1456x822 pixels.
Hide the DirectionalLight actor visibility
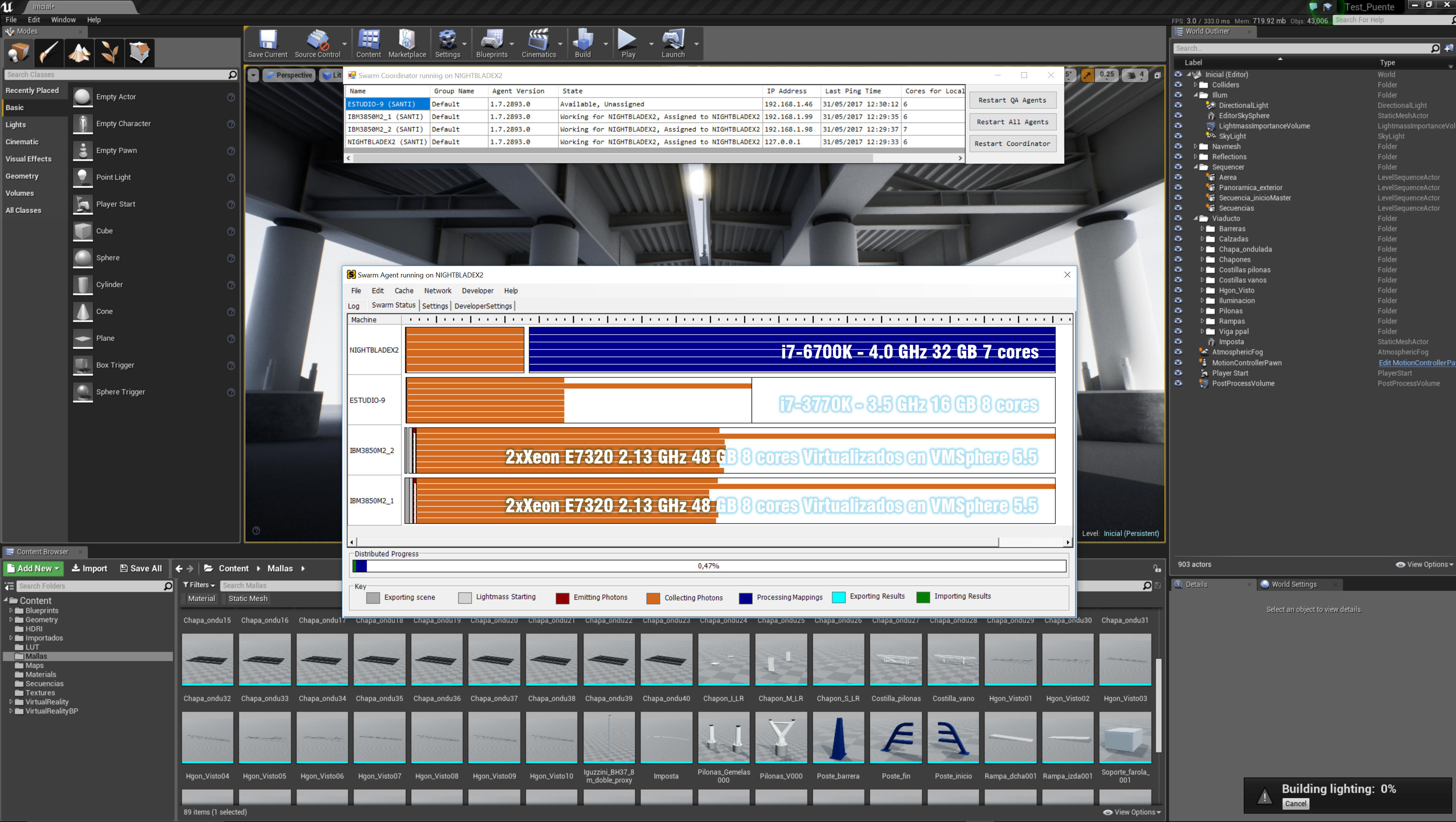(1178, 105)
